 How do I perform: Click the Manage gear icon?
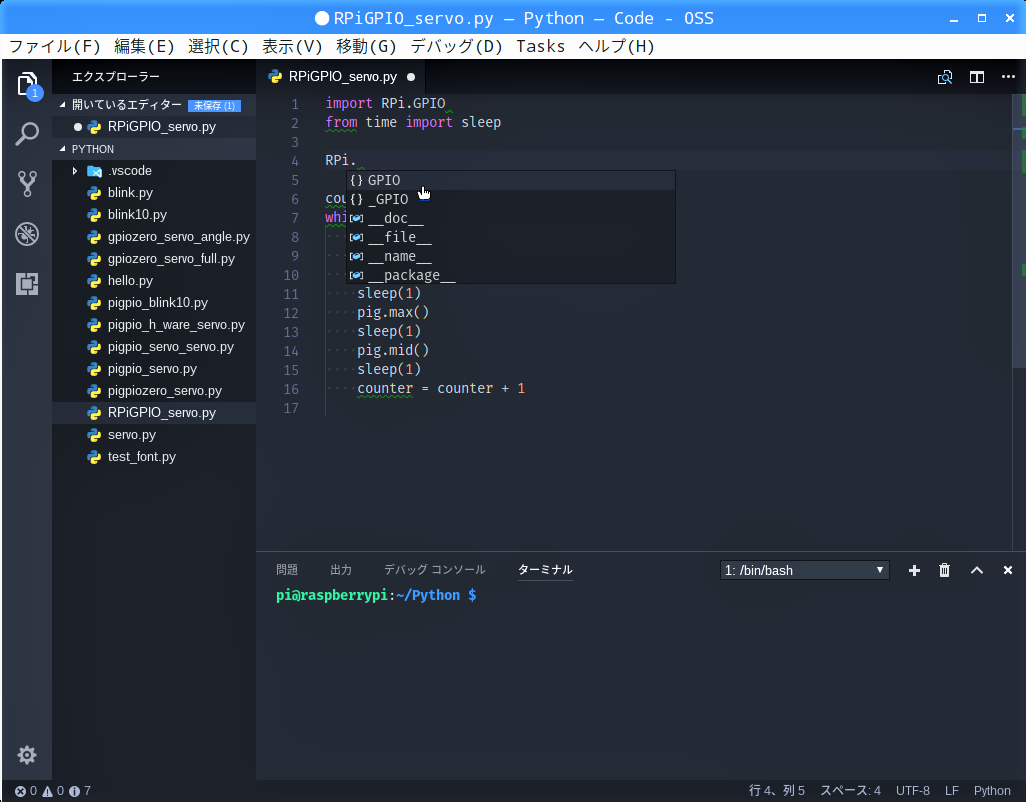pyautogui.click(x=27, y=755)
